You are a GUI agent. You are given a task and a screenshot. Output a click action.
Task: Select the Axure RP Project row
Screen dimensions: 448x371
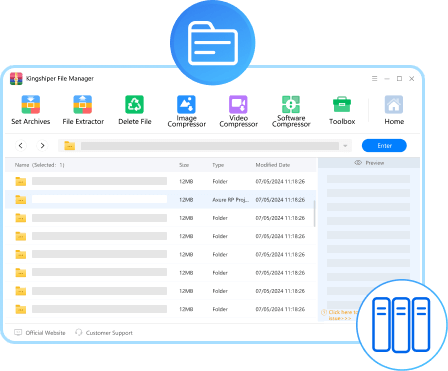click(160, 200)
